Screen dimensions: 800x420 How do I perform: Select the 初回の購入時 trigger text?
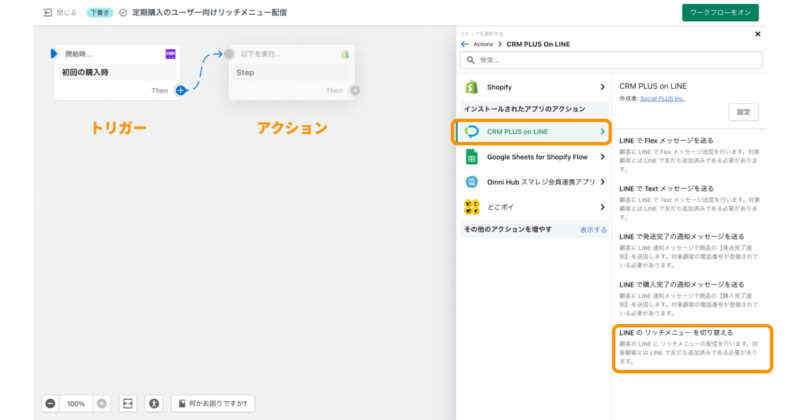click(85, 72)
